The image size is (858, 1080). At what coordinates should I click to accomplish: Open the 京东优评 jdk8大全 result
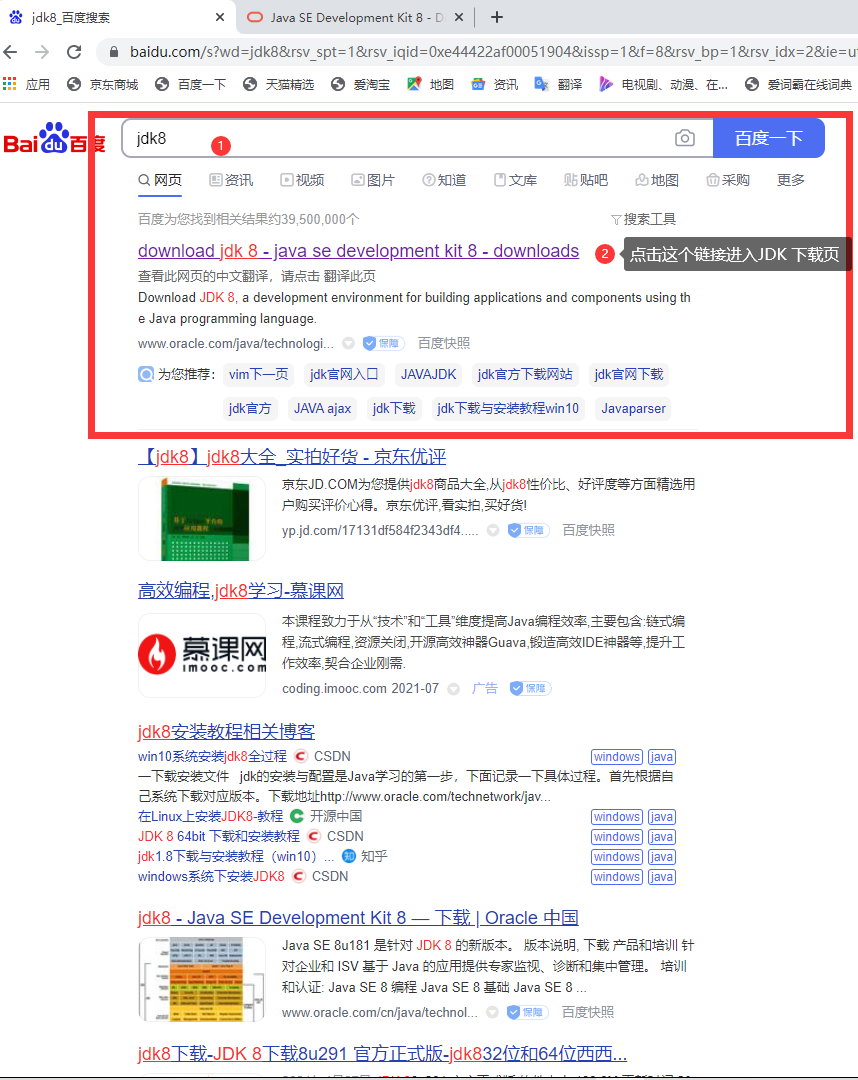pos(292,457)
